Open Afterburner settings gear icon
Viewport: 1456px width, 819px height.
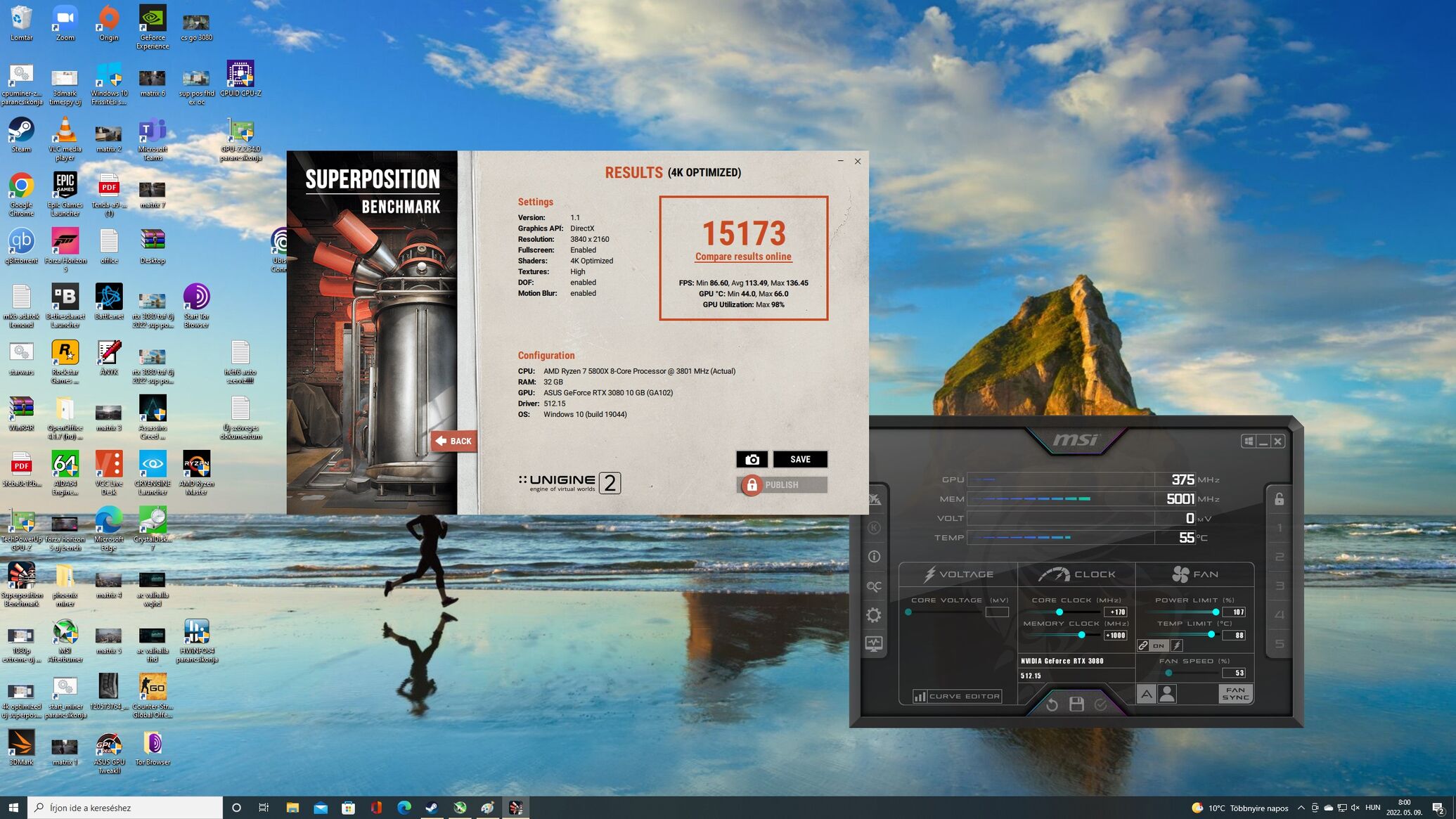click(x=873, y=615)
